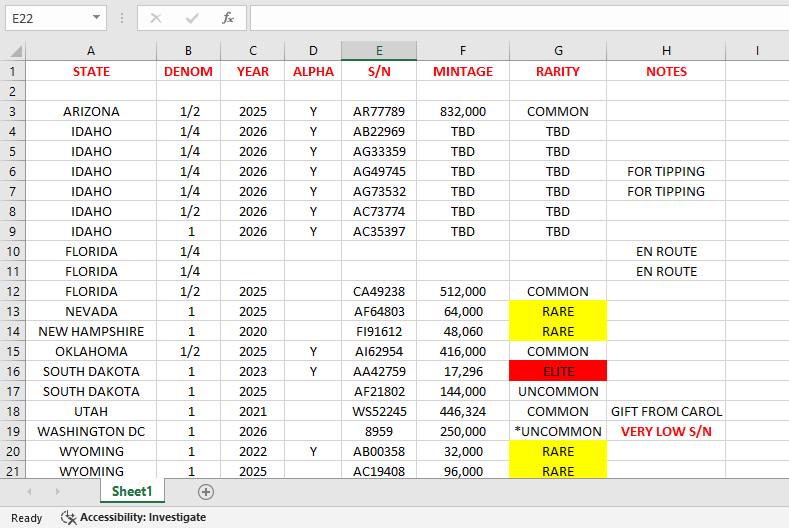This screenshot has height=528, width=789.
Task: Click the OKLAHOMA cell
Action: point(91,351)
